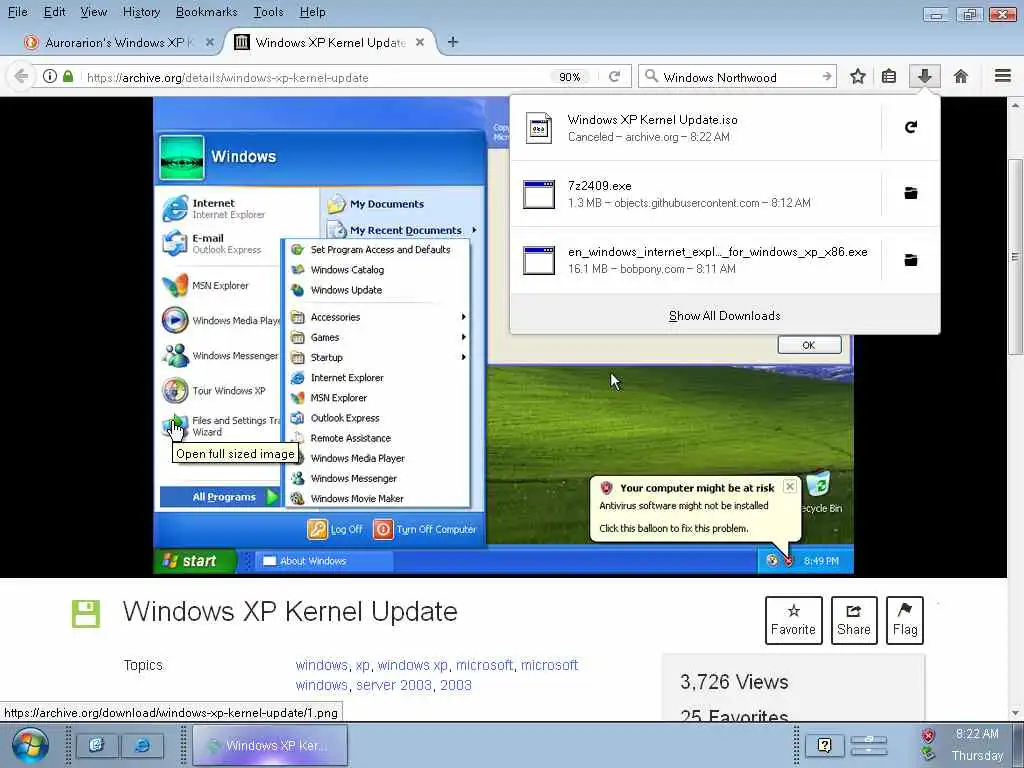Open the Windows Start orb

29,745
